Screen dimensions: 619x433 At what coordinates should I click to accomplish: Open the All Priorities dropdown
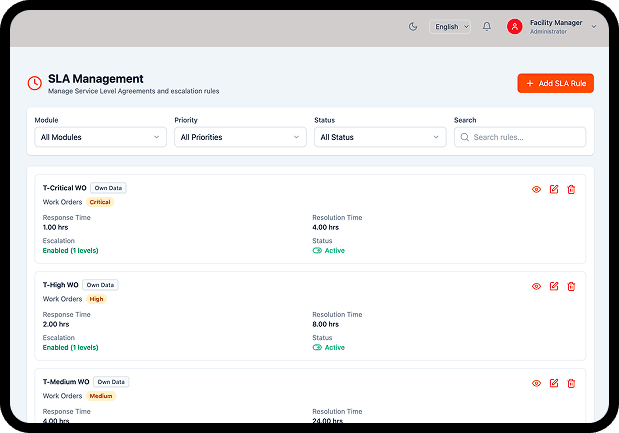click(240, 137)
